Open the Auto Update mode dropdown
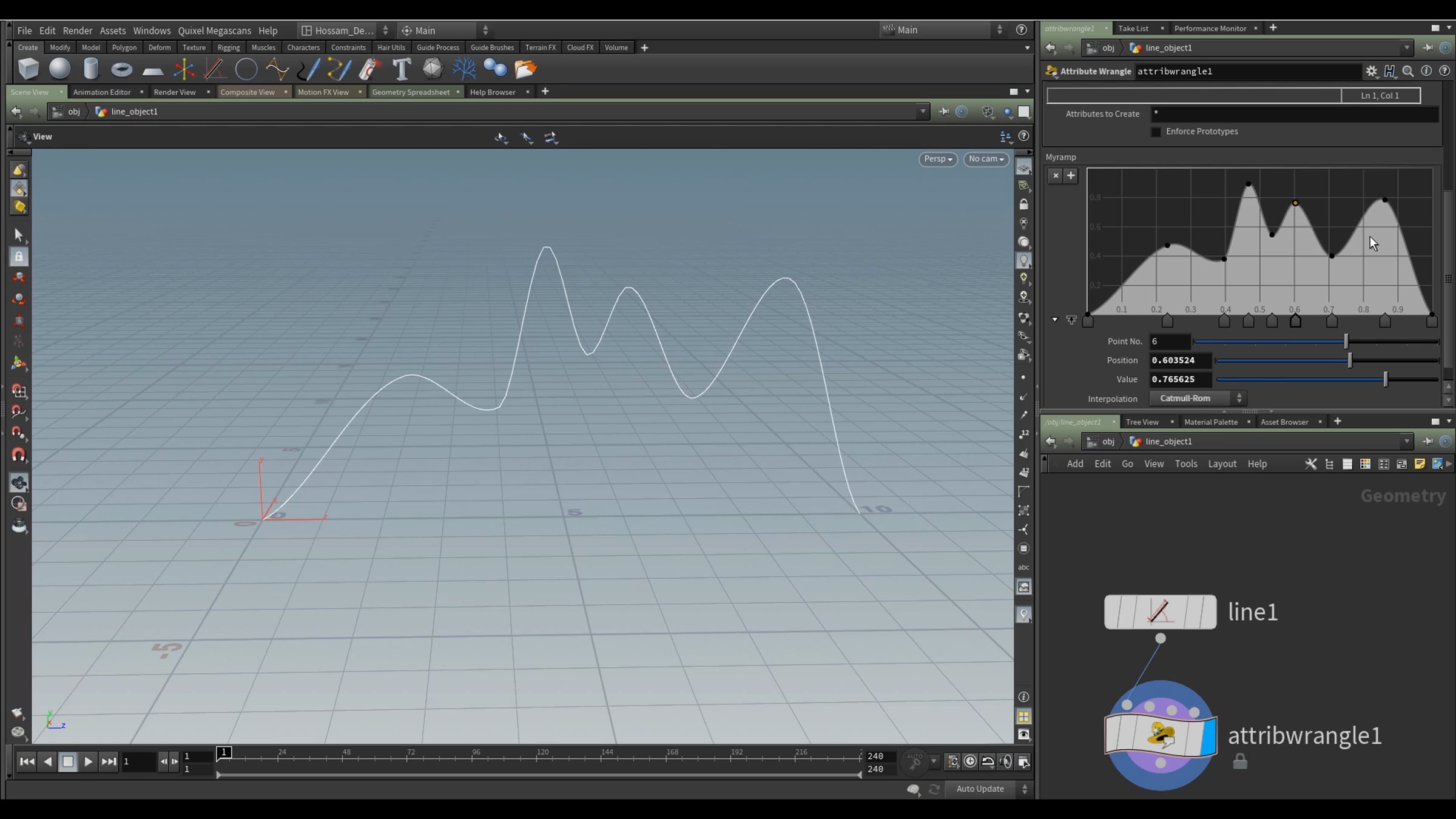Image resolution: width=1456 pixels, height=819 pixels. click(x=989, y=789)
